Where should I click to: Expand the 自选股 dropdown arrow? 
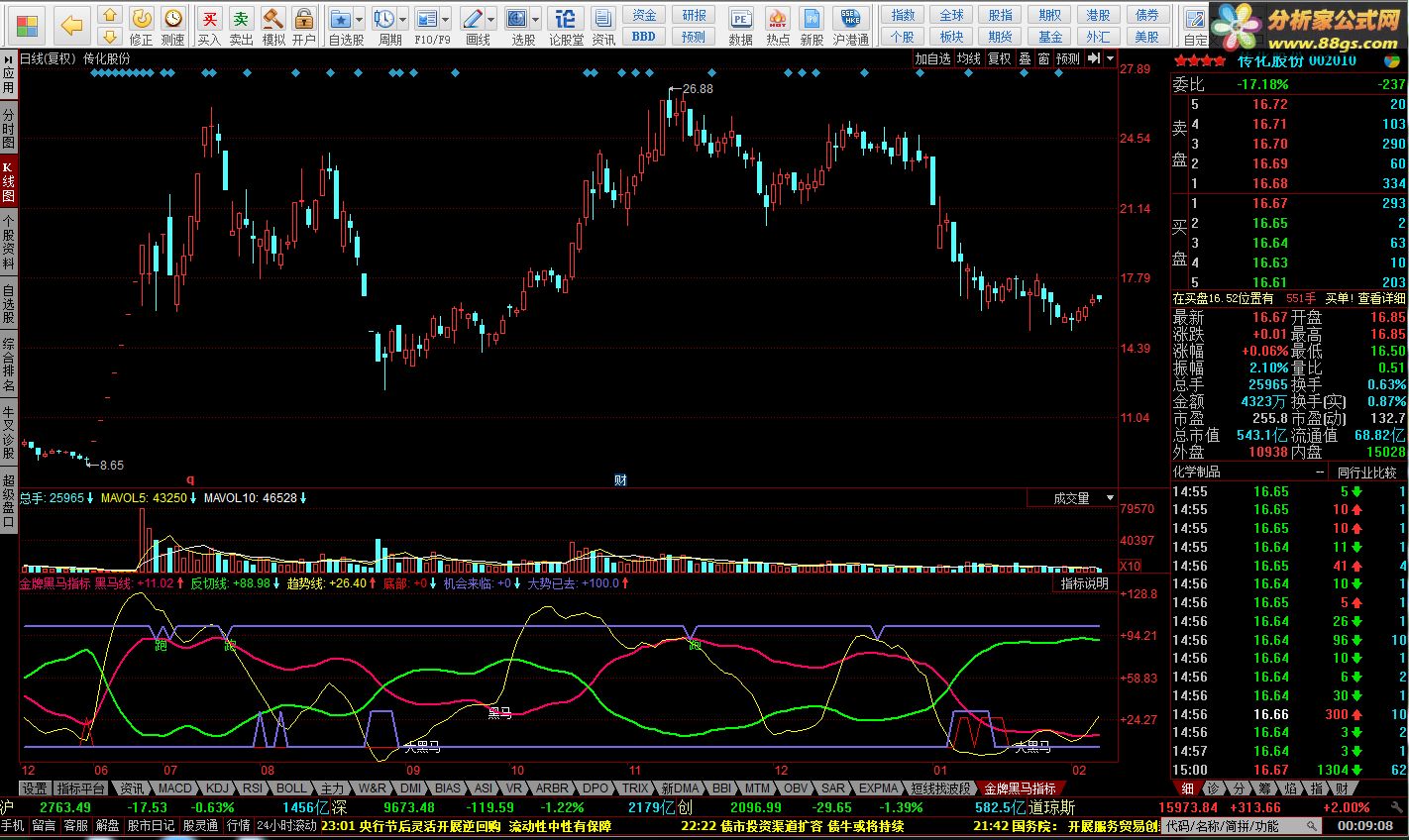point(359,19)
